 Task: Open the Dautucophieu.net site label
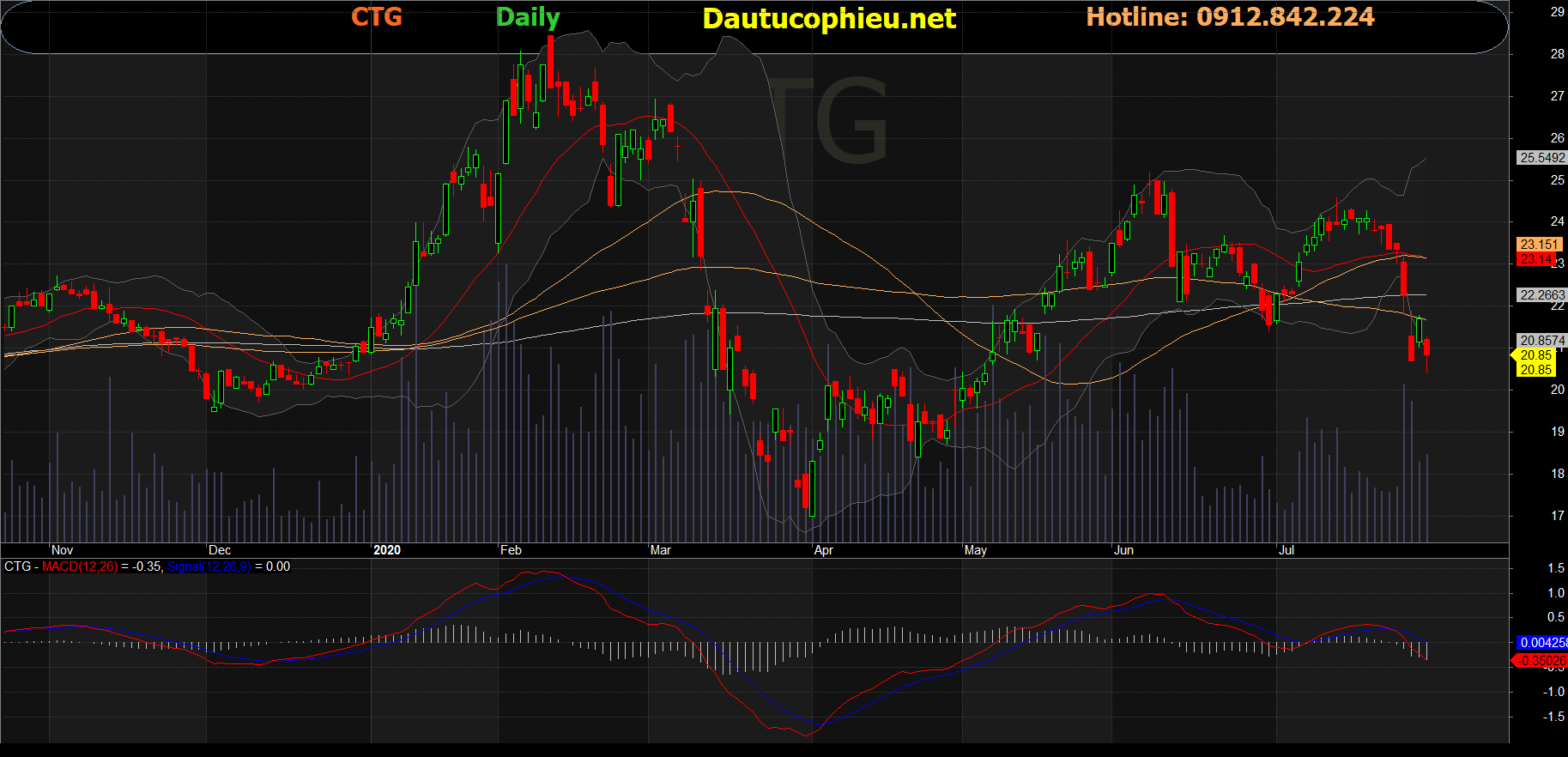click(829, 19)
